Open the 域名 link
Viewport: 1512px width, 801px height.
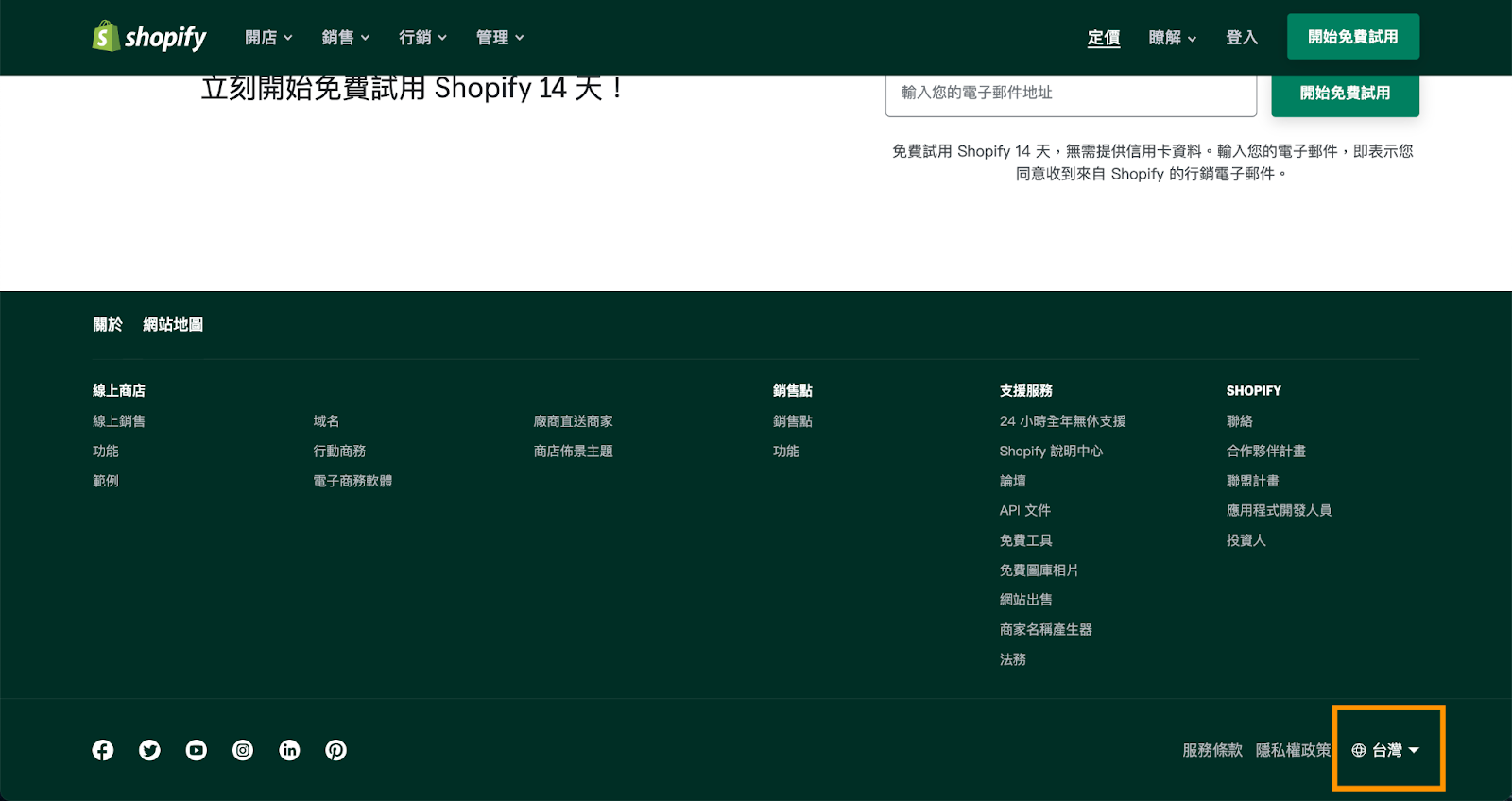point(326,421)
